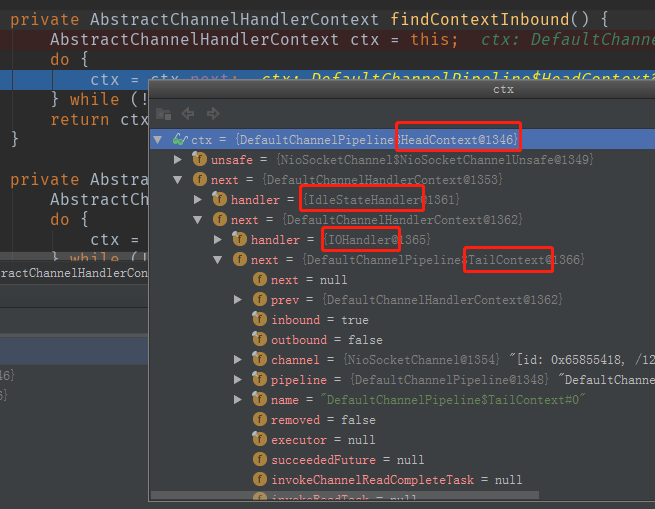Expand prev DefaultChannelHandlerContext@1362 field

[238, 300]
